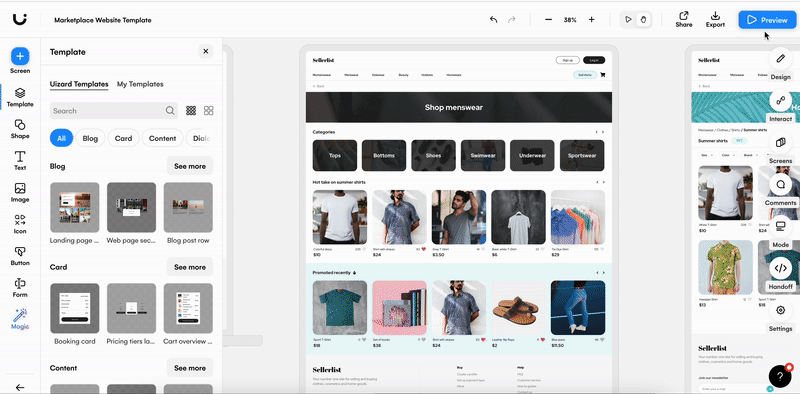
Task: Redo the last action
Action: (511, 19)
